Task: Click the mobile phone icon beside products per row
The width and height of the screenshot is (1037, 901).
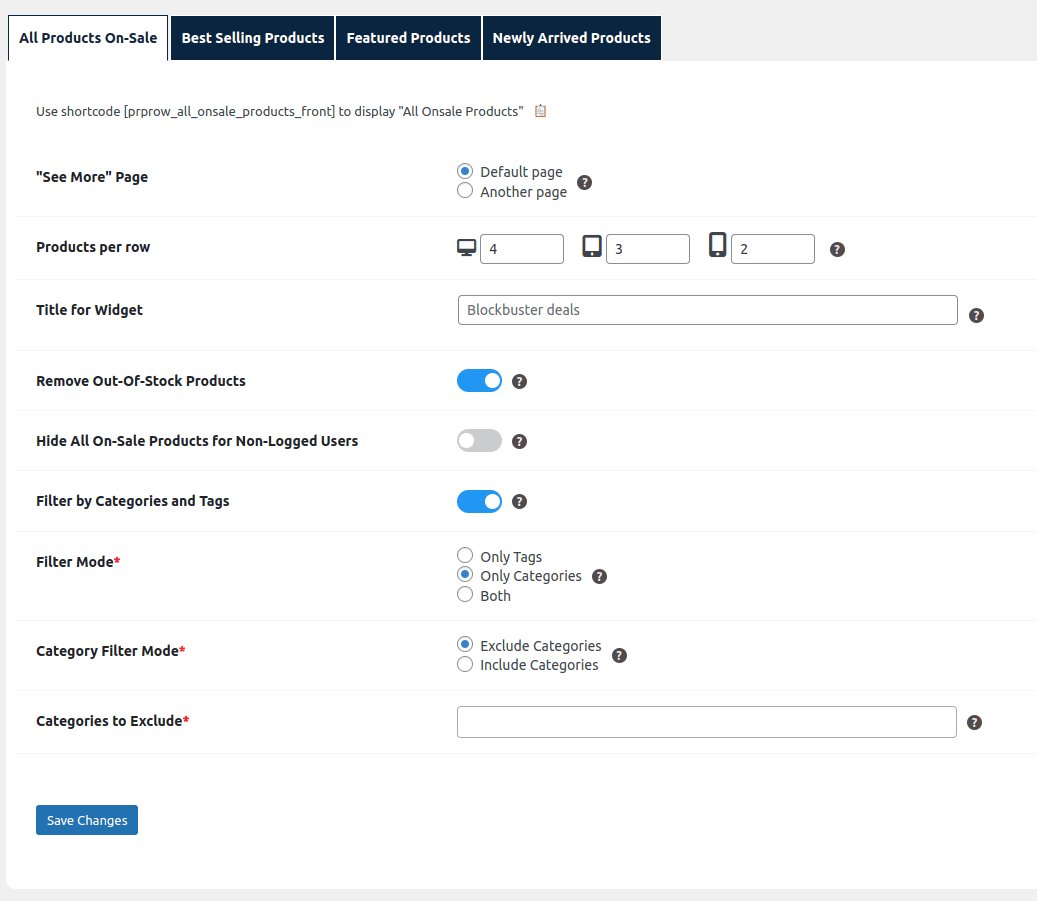Action: coord(717,248)
